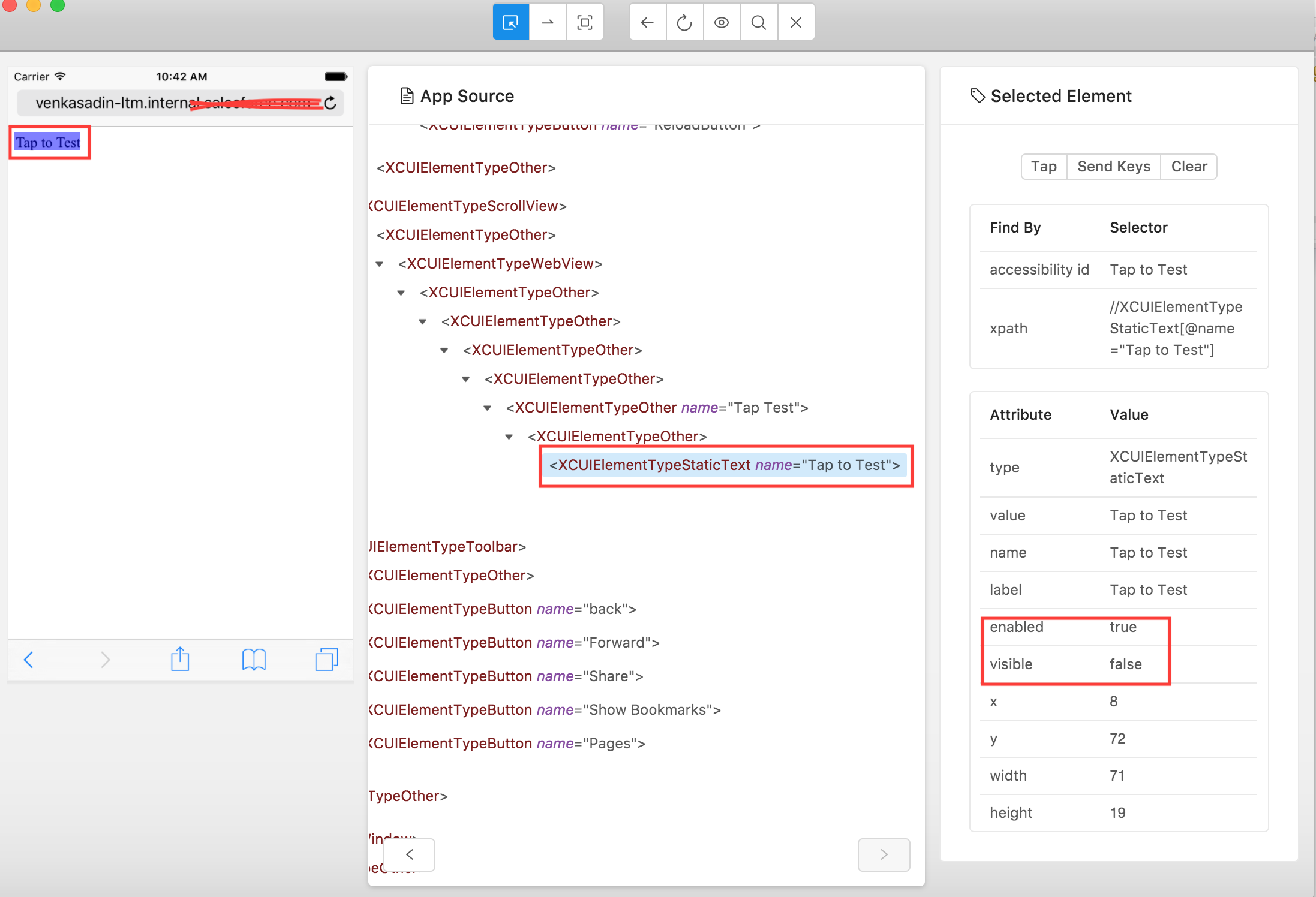Refresh source and screenshot

point(684,23)
